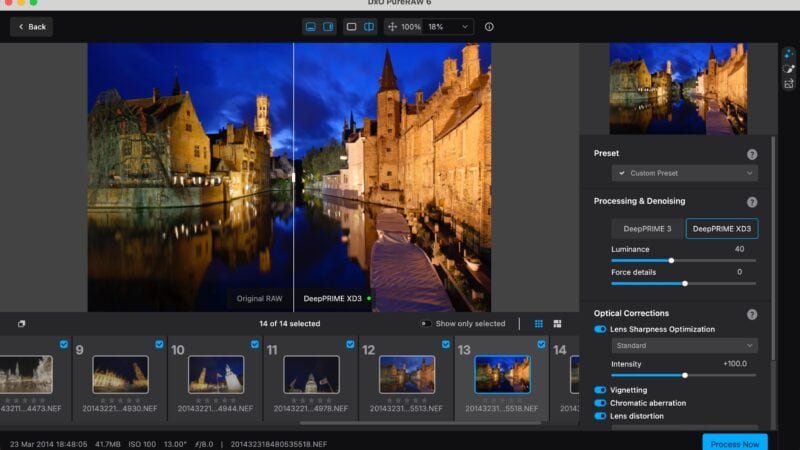Click the detach filmstrip window icon
This screenshot has width=800, height=450.
21,323
